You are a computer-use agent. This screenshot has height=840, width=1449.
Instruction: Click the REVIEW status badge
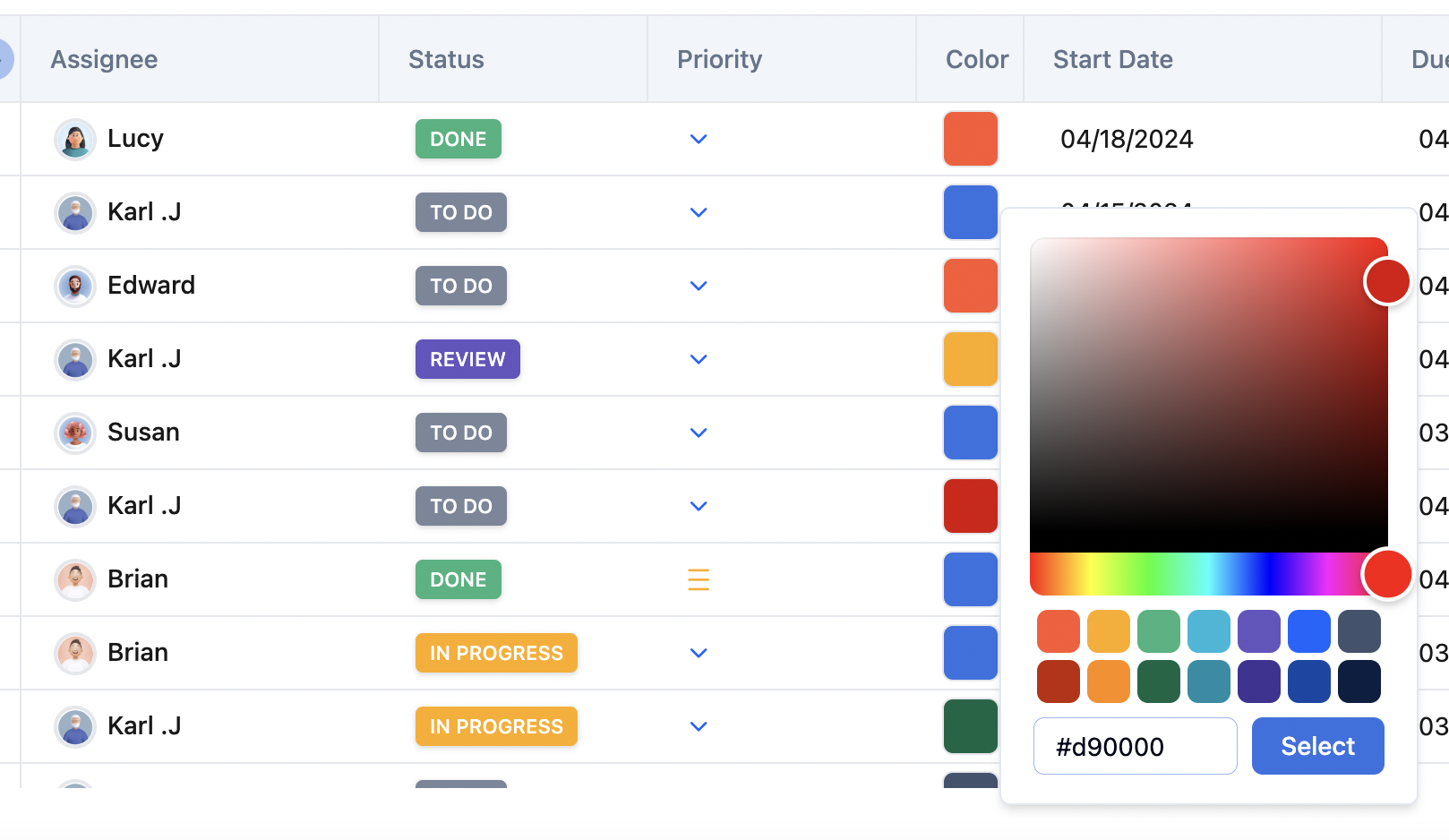tap(467, 359)
